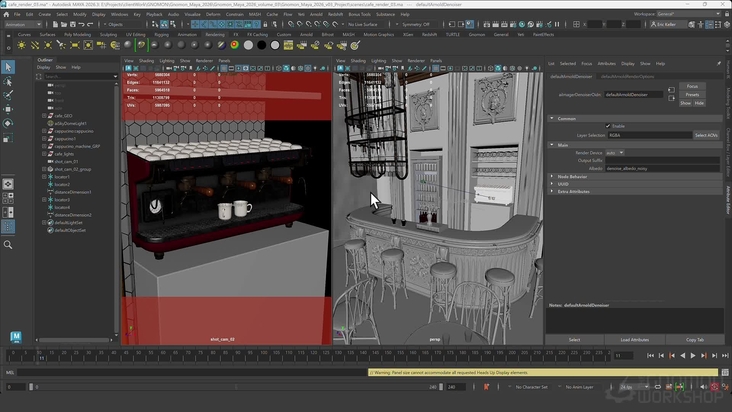This screenshot has width=732, height=412.
Task: Choose the Move tool in the toolbox
Action: (x=8, y=109)
